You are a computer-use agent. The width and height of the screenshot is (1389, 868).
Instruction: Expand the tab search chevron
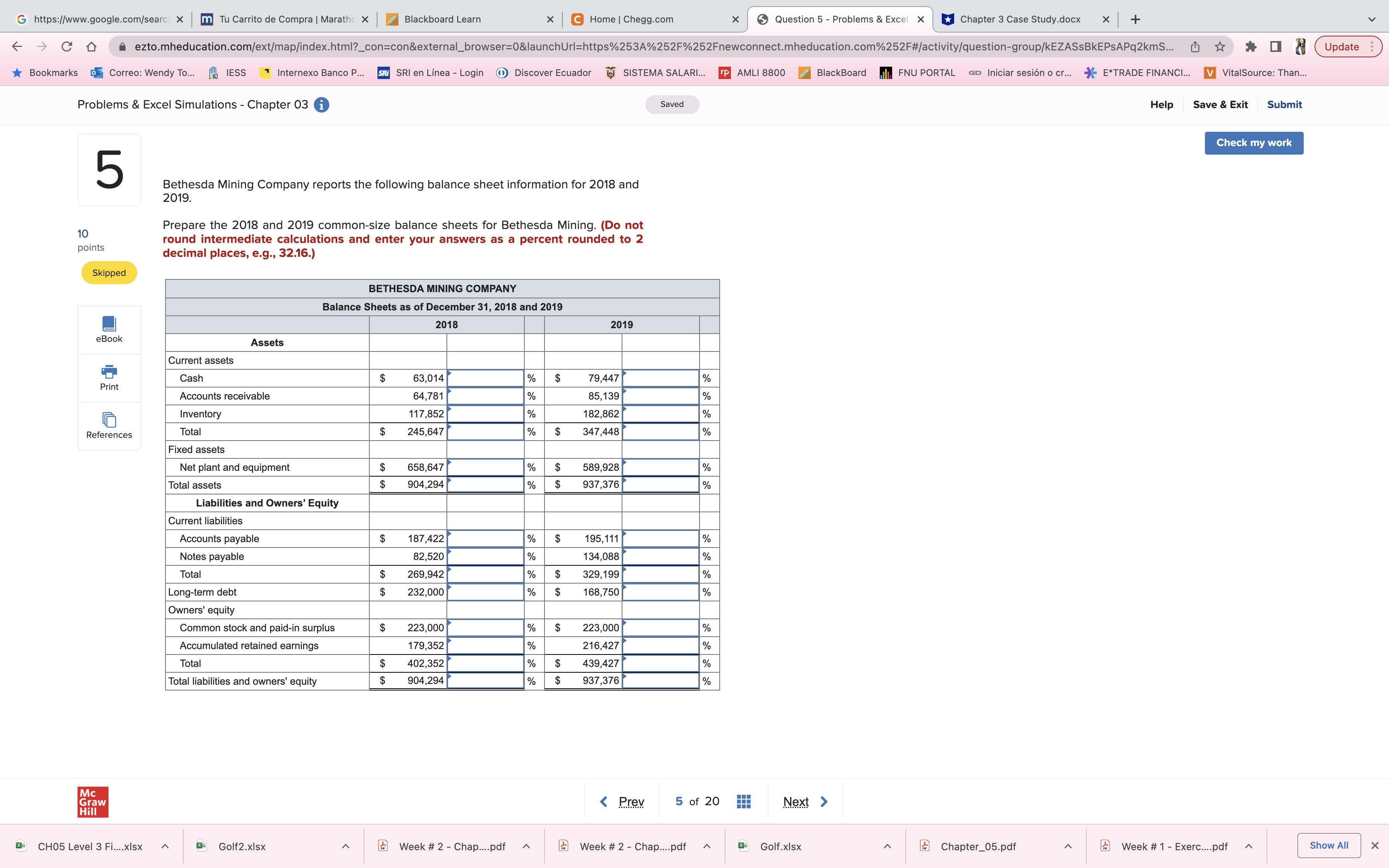[x=1371, y=19]
